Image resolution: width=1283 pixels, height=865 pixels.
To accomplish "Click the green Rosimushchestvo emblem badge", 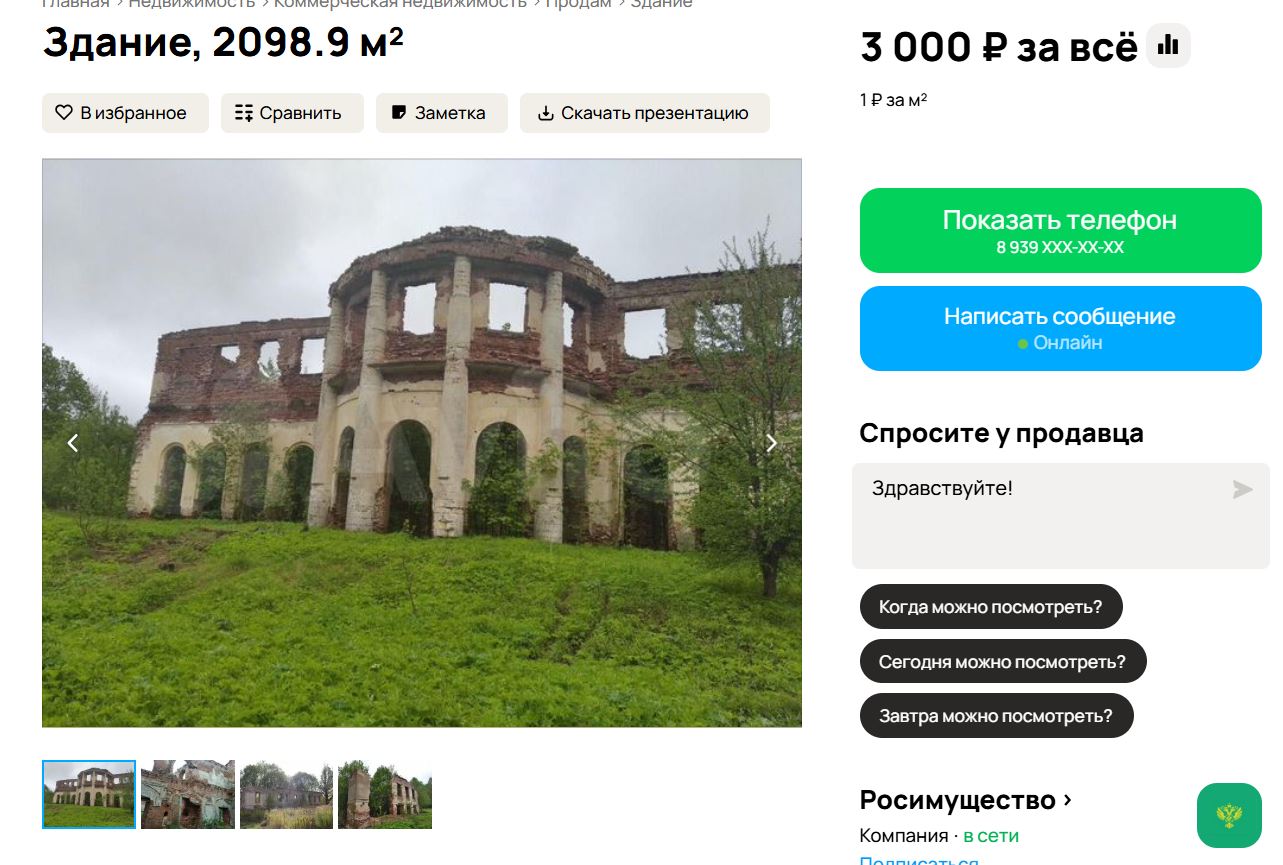I will 1229,815.
